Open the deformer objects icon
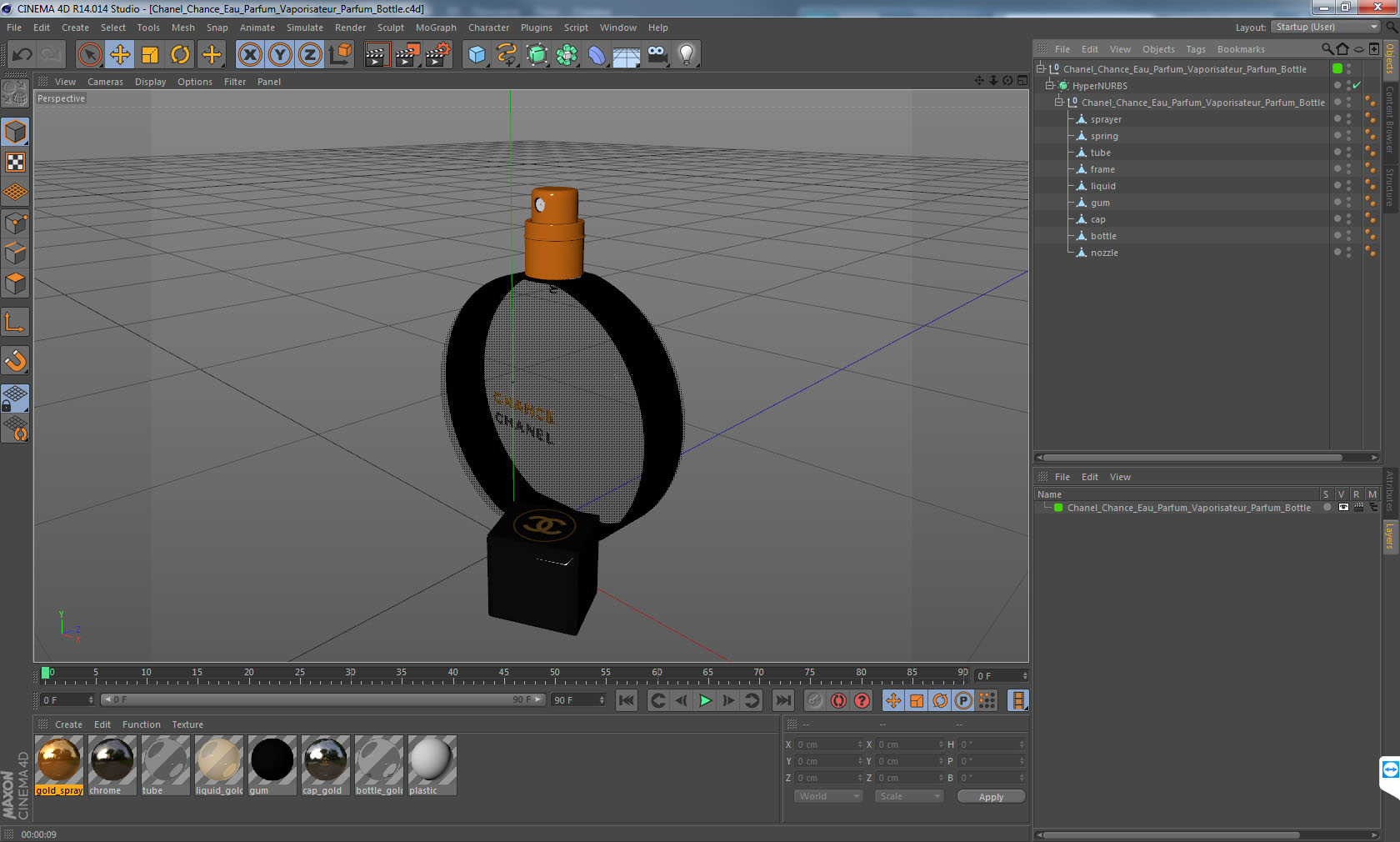The height and width of the screenshot is (842, 1400). coord(597,55)
